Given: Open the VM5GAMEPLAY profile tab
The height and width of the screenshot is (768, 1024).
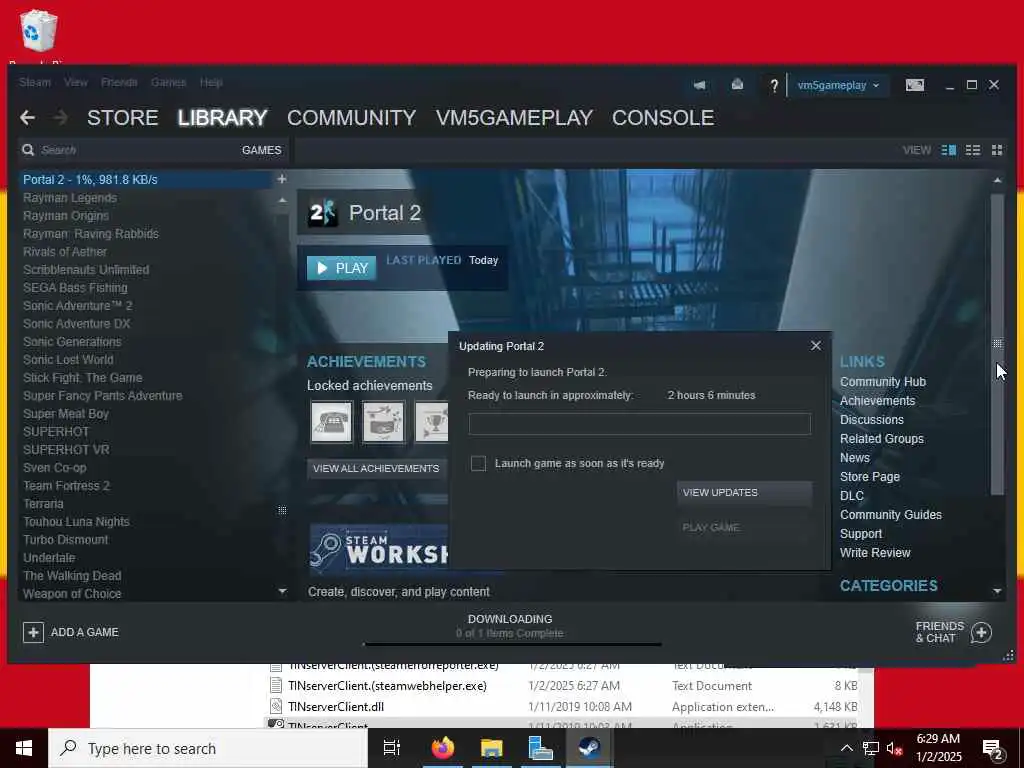Looking at the screenshot, I should point(514,118).
